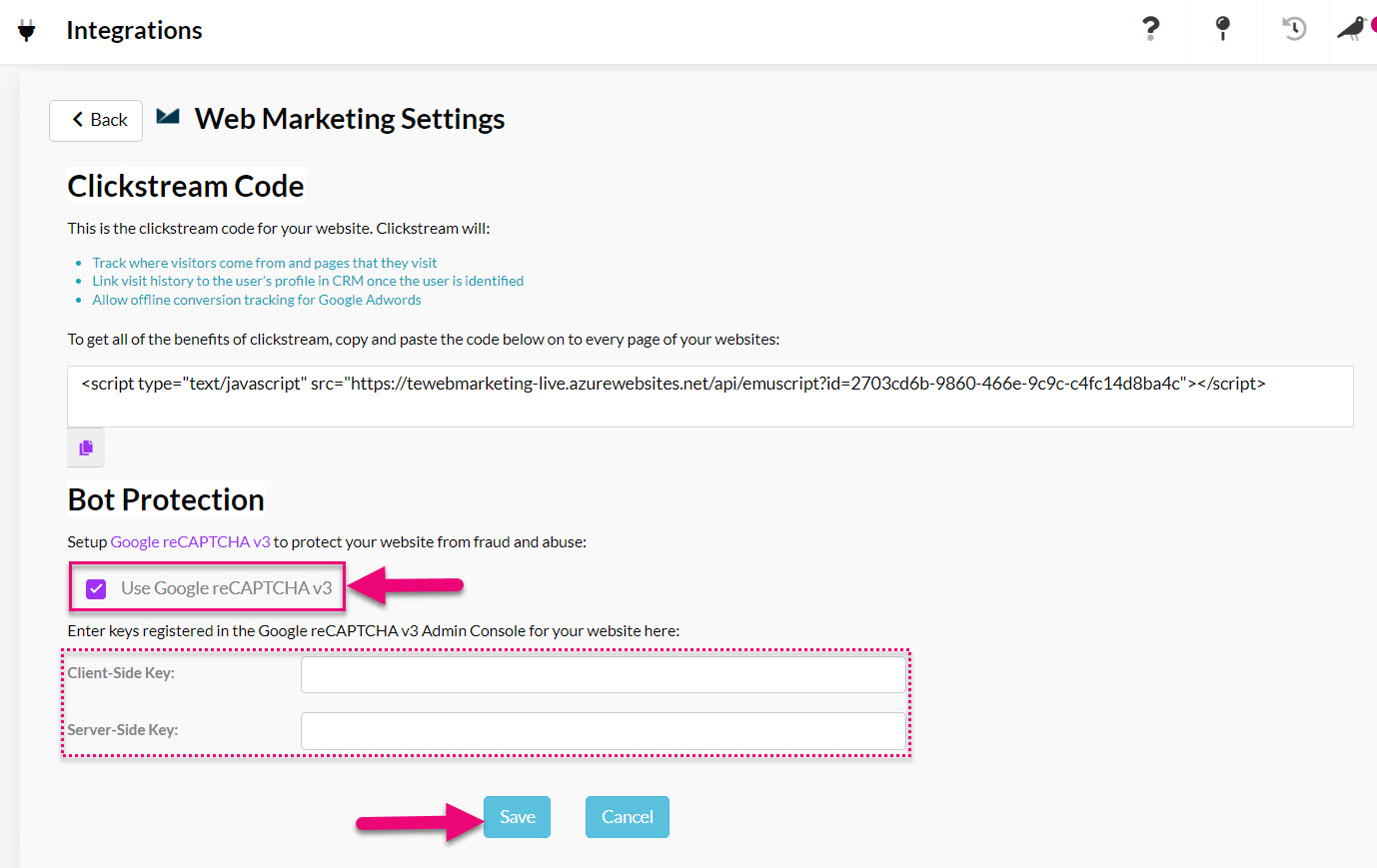Viewport: 1377px width, 868px height.
Task: Click 'Allow offline conversion tracking' bullet
Action: pyautogui.click(x=257, y=300)
